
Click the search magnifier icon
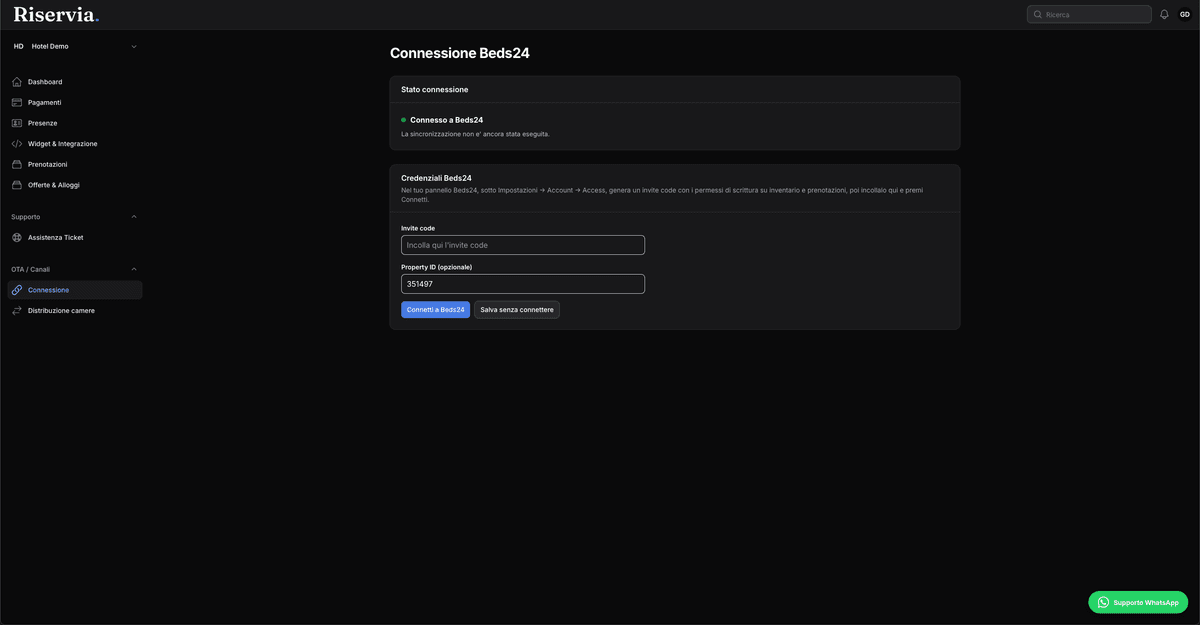(x=1038, y=15)
